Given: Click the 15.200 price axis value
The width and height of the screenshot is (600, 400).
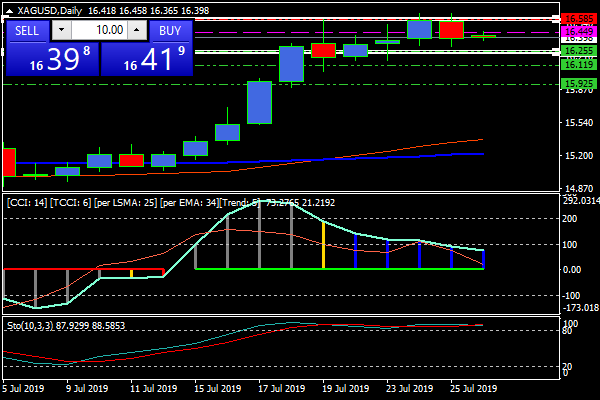Looking at the screenshot, I should point(579,155).
